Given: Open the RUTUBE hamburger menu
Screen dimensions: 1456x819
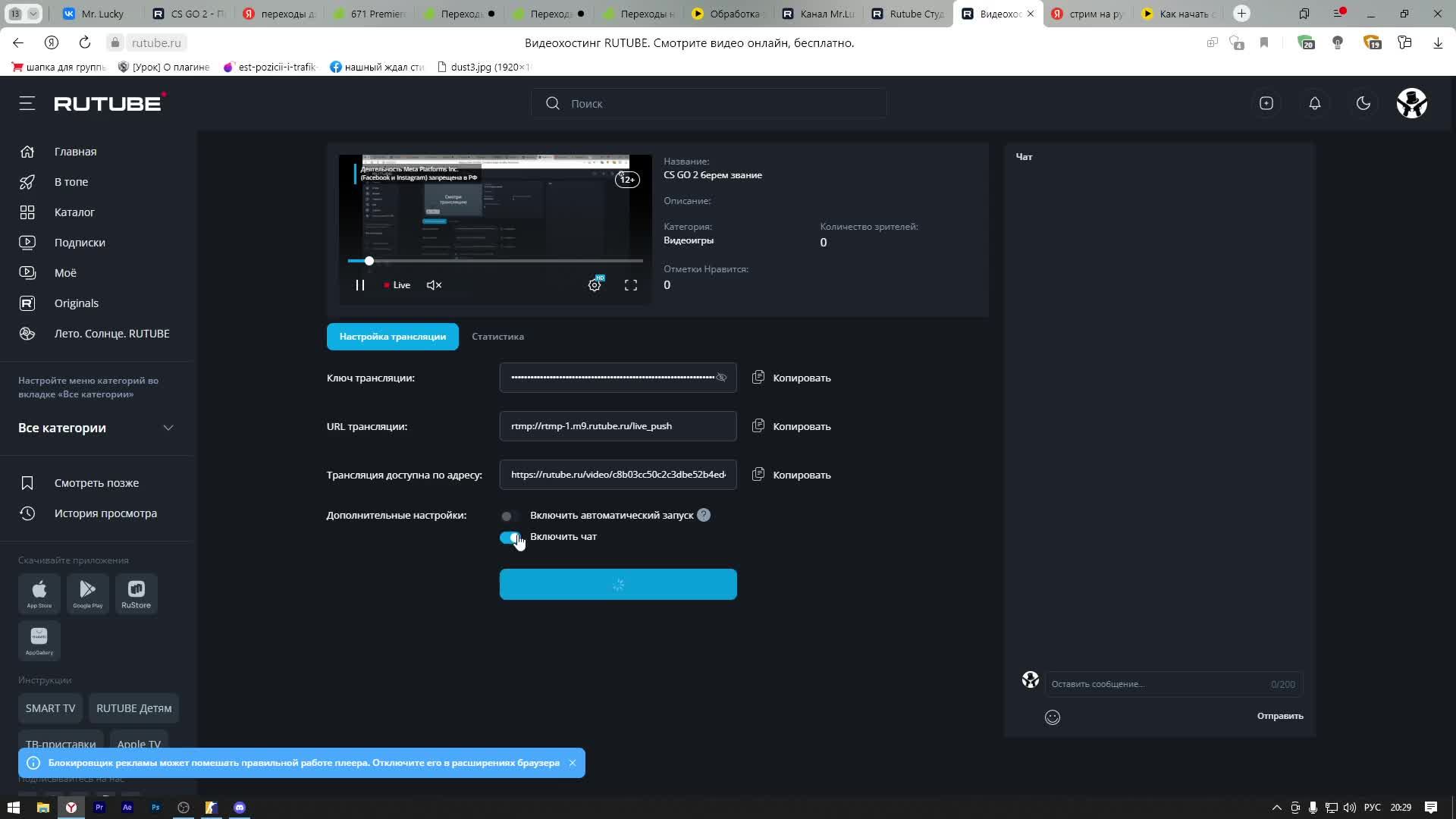Looking at the screenshot, I should [27, 103].
